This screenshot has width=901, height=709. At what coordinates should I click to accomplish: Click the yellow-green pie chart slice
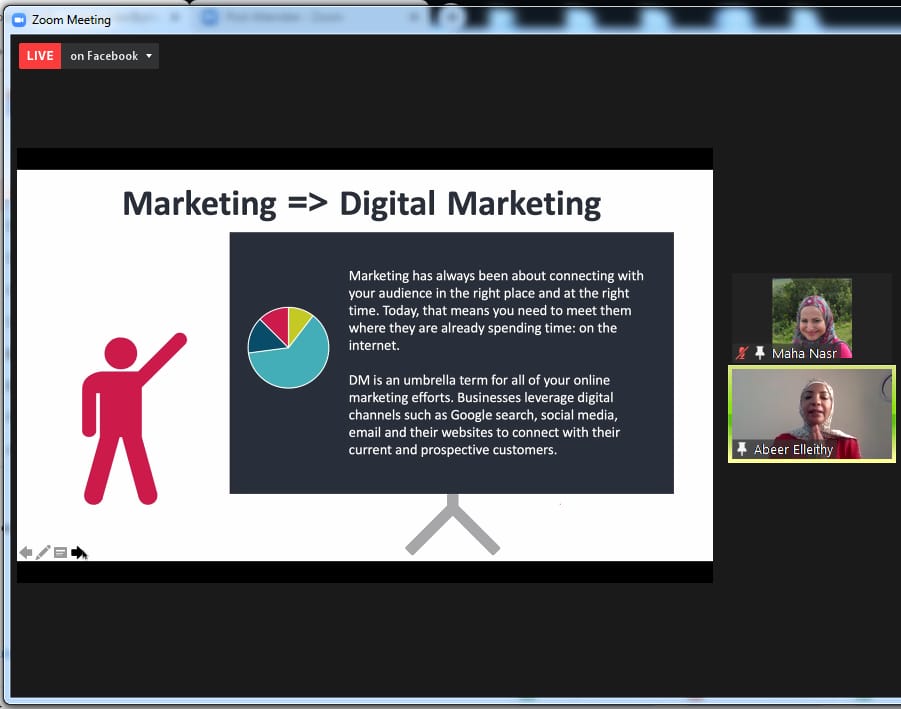pyautogui.click(x=298, y=320)
